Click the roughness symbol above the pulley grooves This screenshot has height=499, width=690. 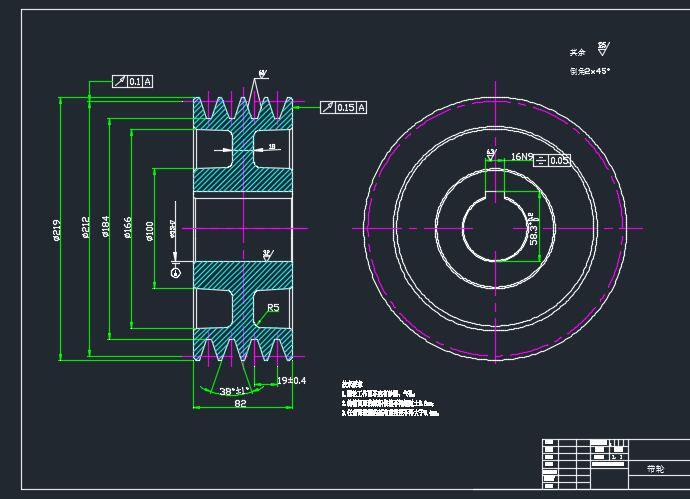[x=262, y=74]
